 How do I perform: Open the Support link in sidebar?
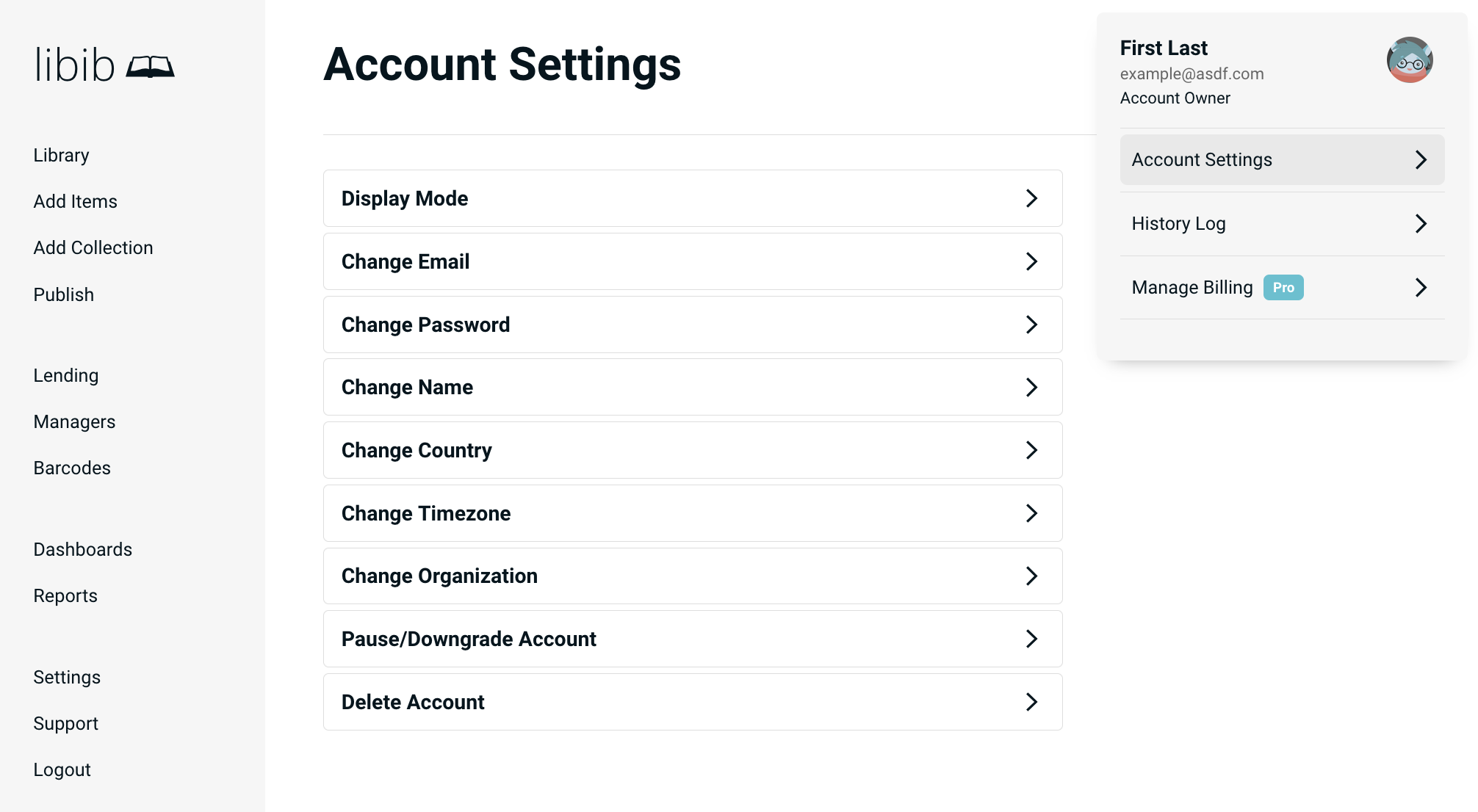[x=65, y=724]
